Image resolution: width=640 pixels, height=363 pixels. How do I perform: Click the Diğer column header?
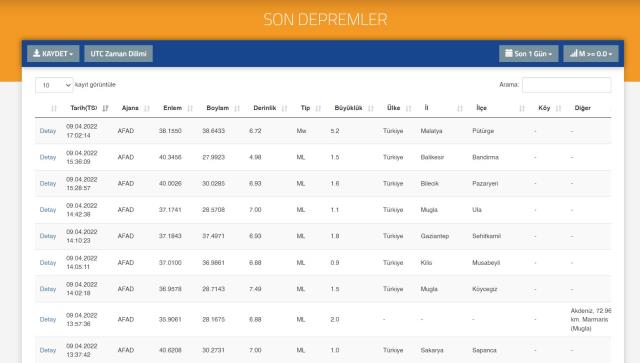582,108
